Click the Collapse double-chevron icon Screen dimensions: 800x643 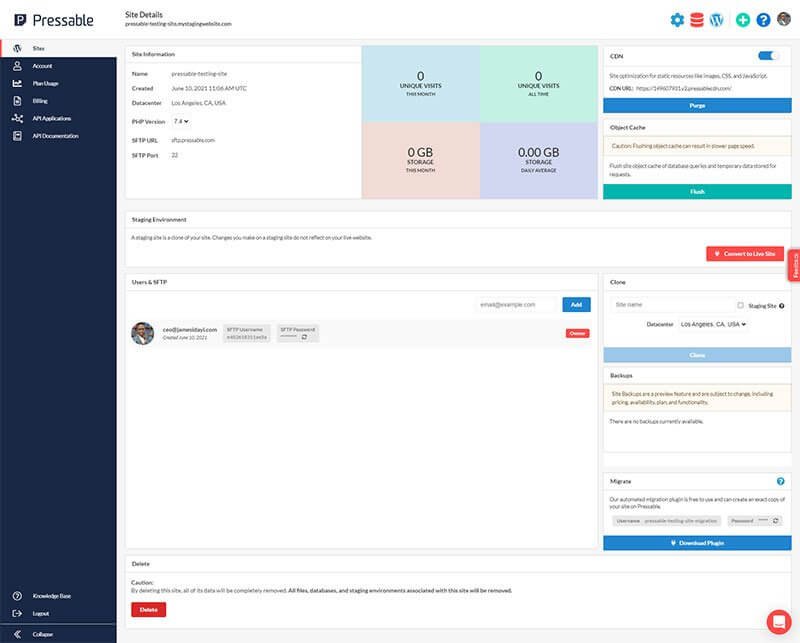pos(17,634)
